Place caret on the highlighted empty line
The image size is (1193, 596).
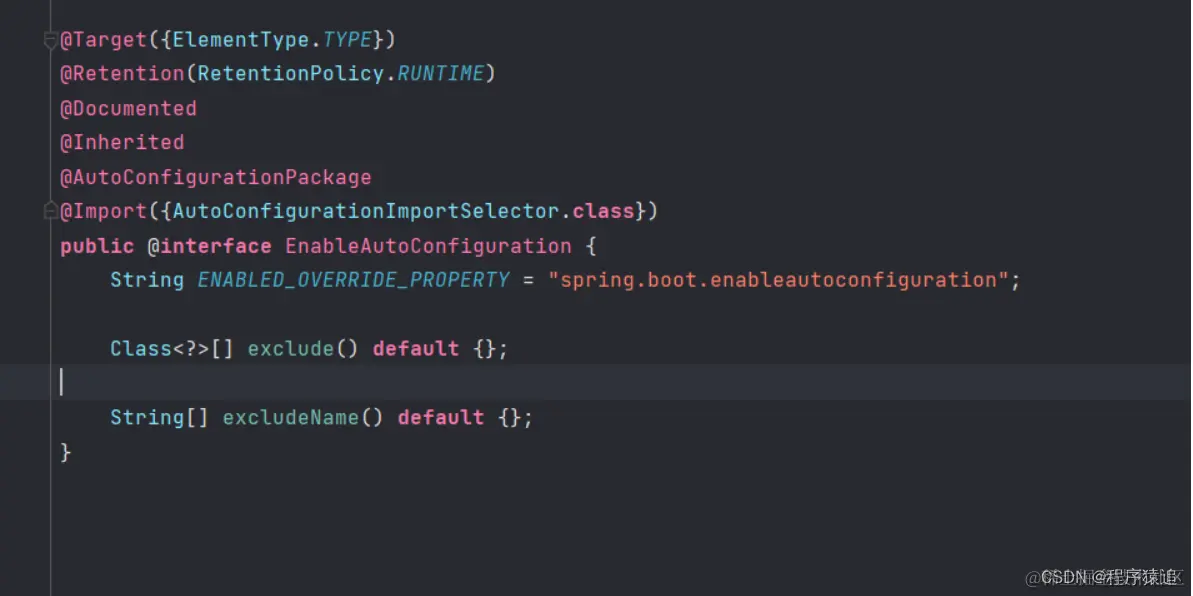596,382
